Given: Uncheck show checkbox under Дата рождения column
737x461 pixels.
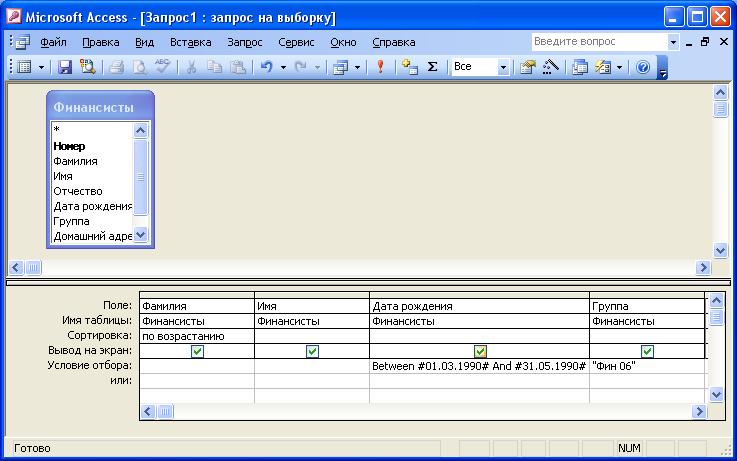Looking at the screenshot, I should tap(480, 351).
